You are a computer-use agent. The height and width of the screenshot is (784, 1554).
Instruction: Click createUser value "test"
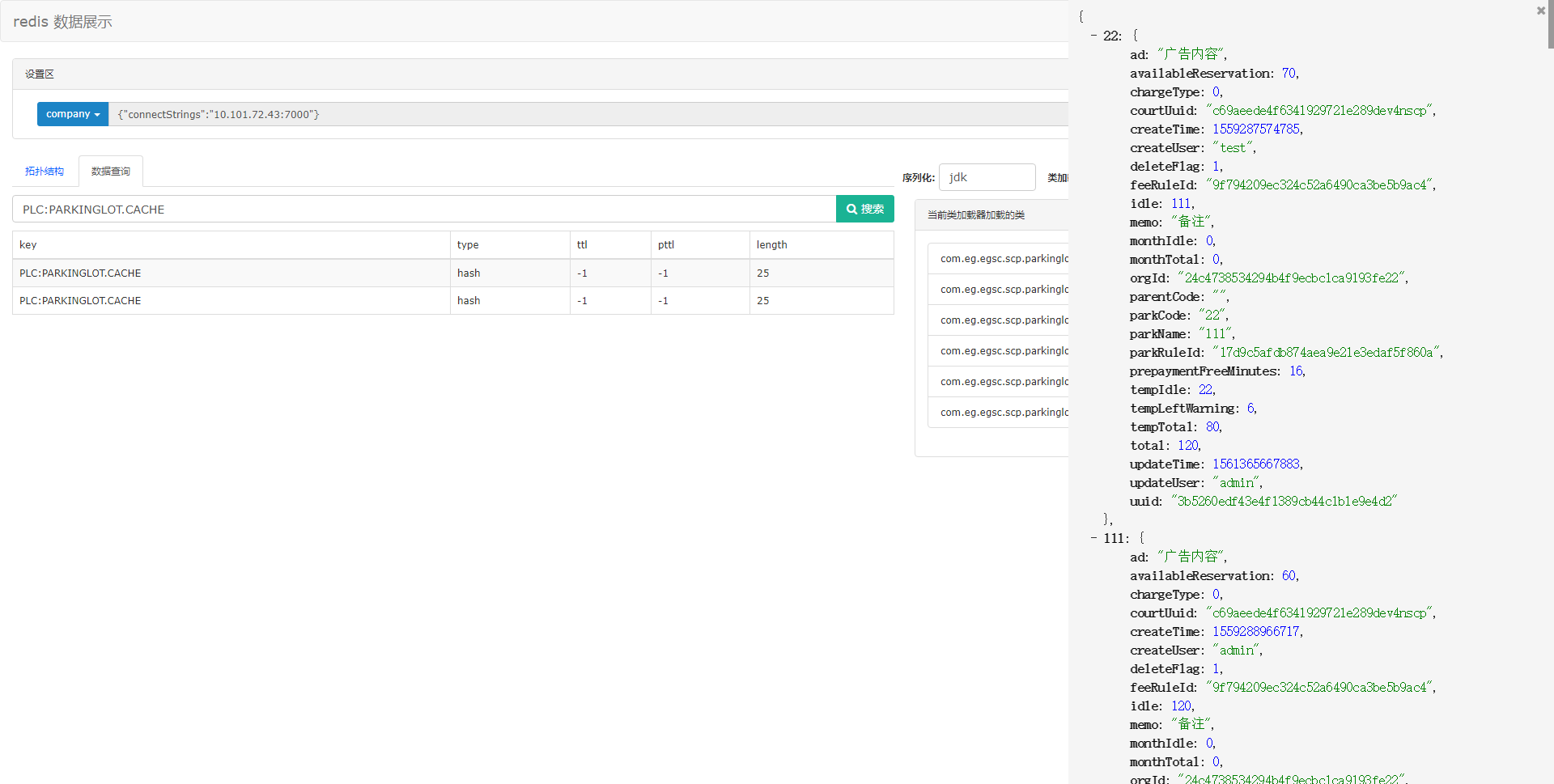(1233, 148)
